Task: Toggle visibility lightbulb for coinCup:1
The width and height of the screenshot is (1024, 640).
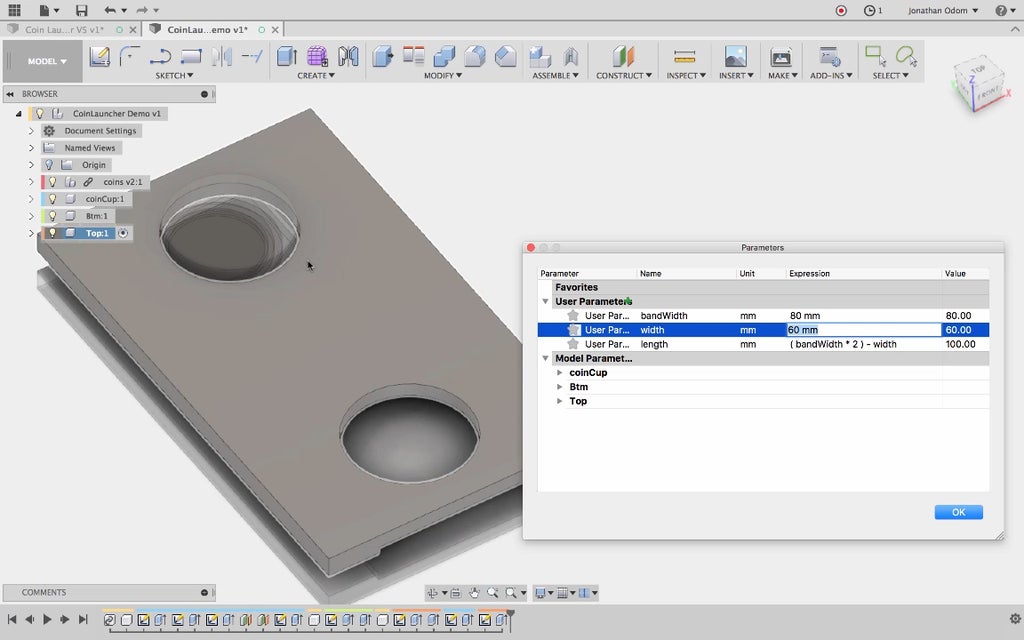Action: [52, 199]
